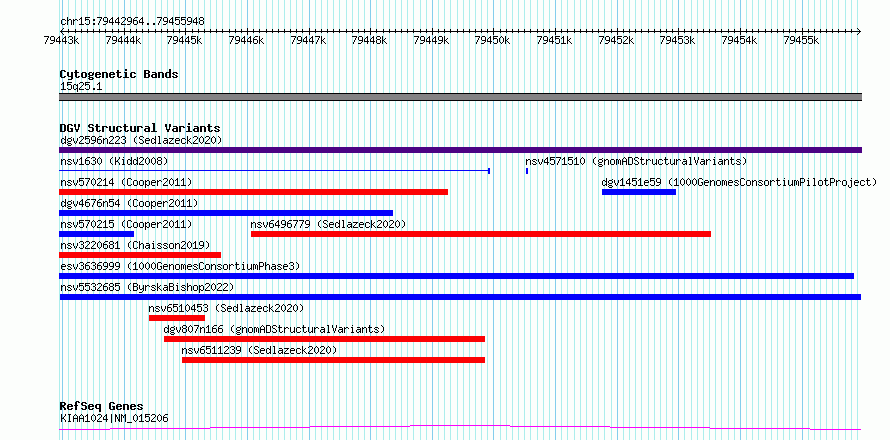Click the Cytogenetic Bands track title
The image size is (890, 440).
click(119, 74)
